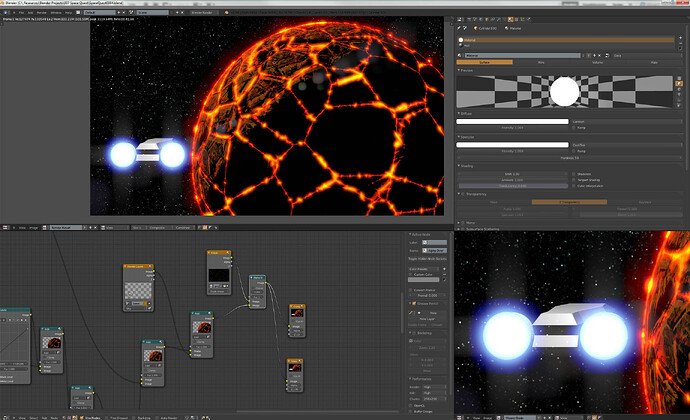Enable the Shadeless checkbox
This screenshot has width=690, height=420.
[574, 174]
